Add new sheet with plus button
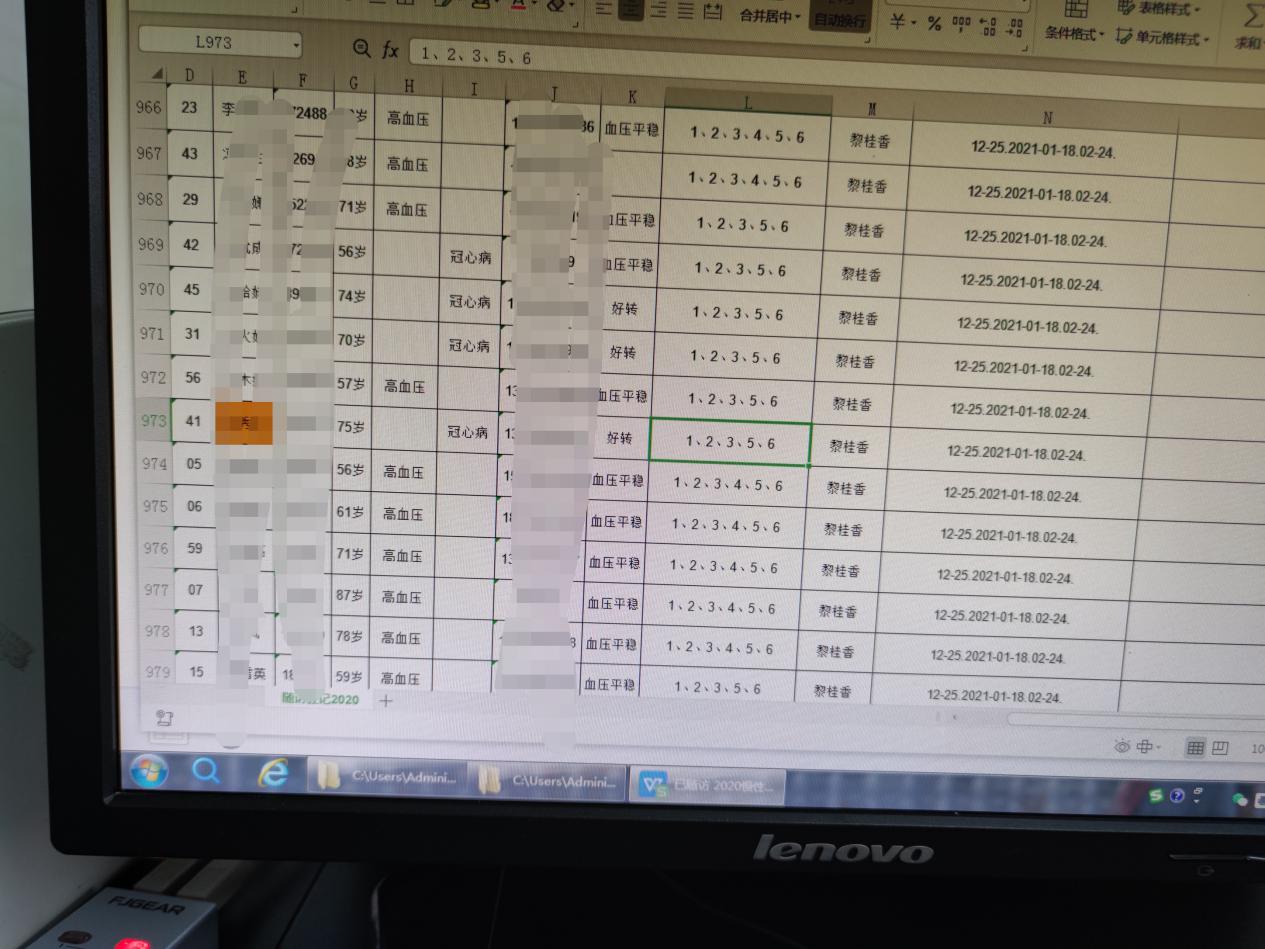This screenshot has width=1265, height=949. click(386, 701)
